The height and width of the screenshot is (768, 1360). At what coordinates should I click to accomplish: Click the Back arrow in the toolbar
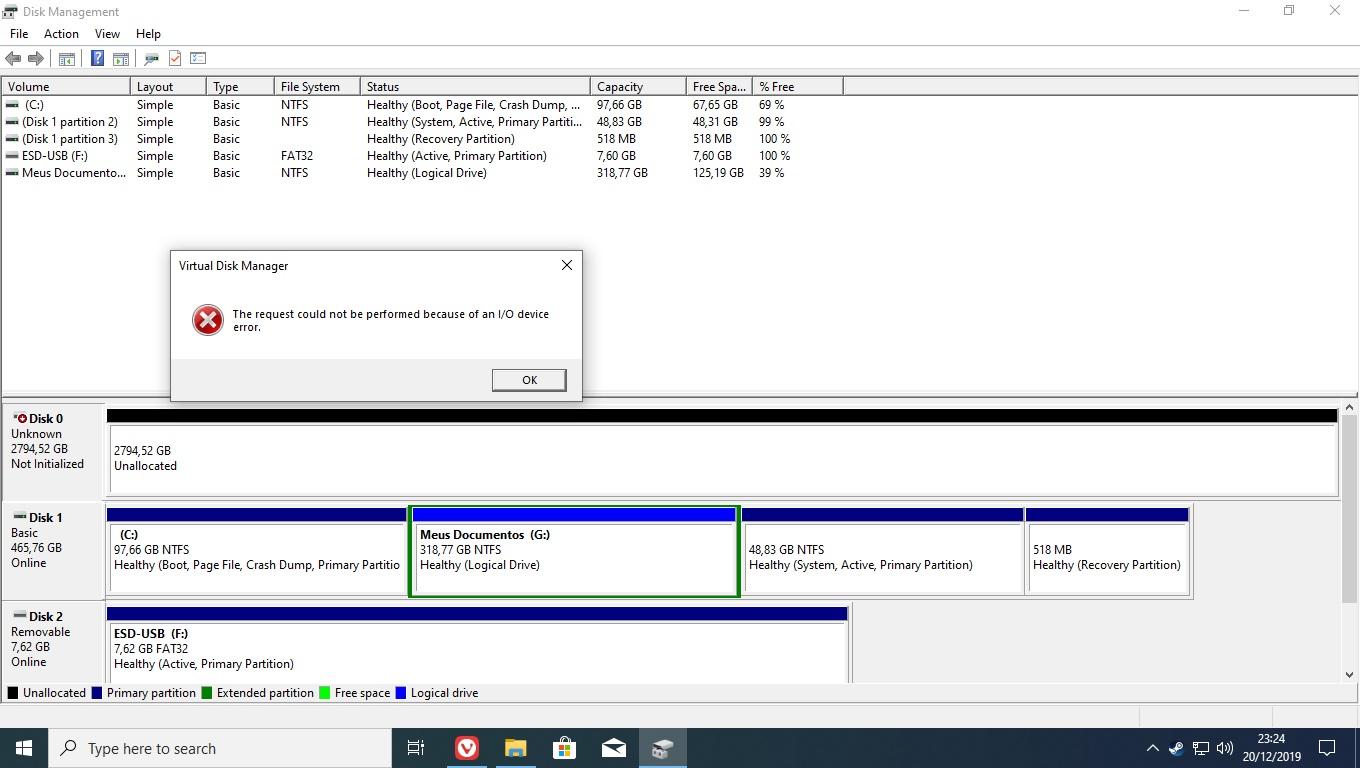pos(13,59)
